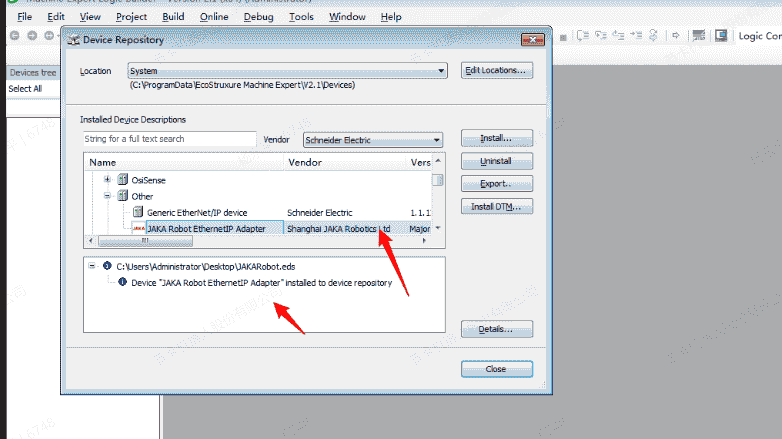This screenshot has width=782, height=439.
Task: Click the Install... button
Action: pos(496,138)
